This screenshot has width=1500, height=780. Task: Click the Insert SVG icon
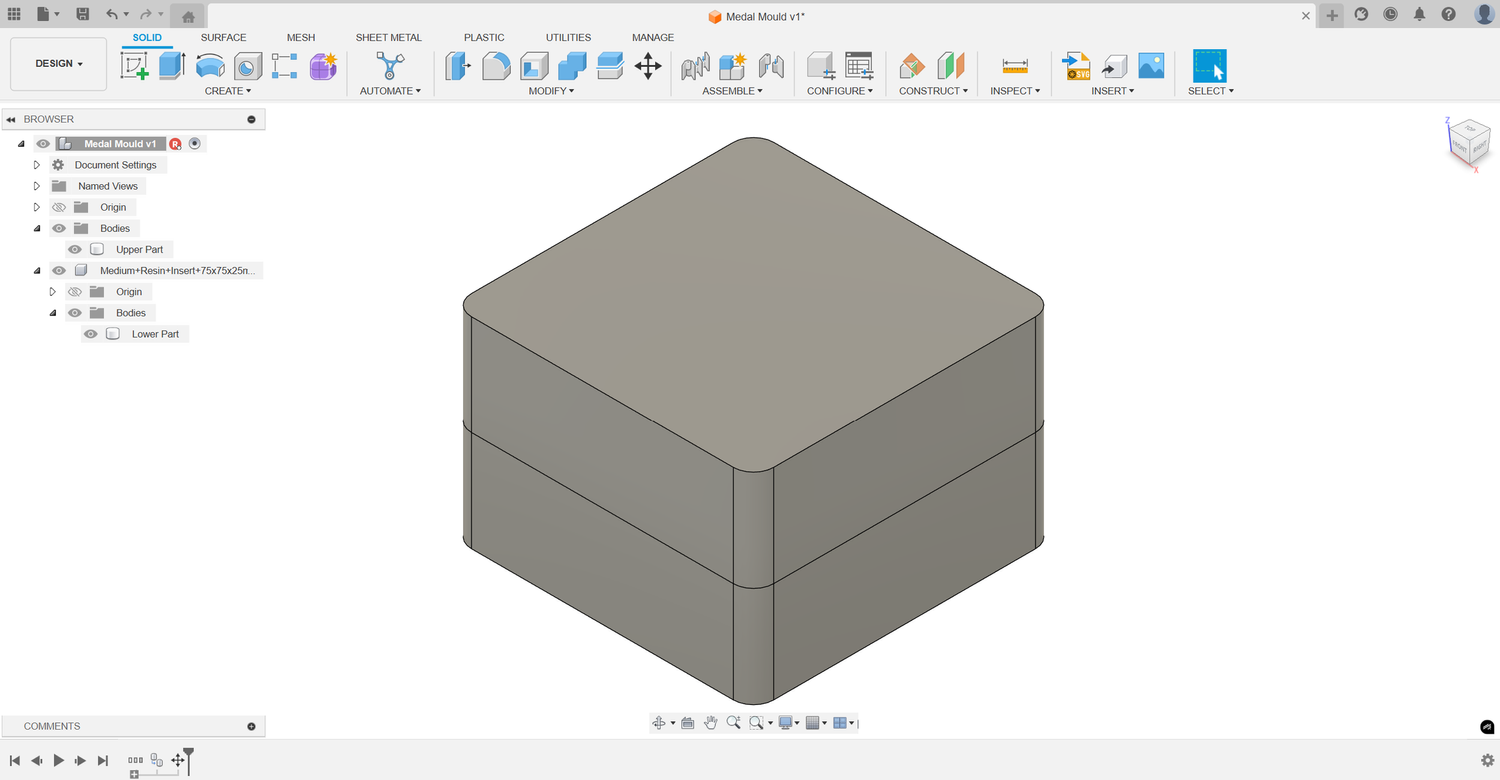pos(1076,66)
